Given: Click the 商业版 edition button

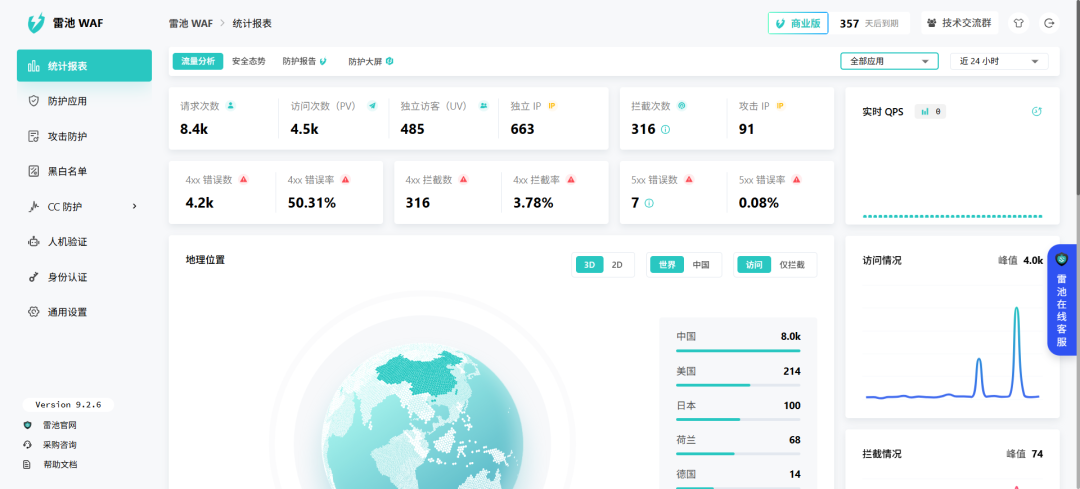Looking at the screenshot, I should (x=798, y=23).
